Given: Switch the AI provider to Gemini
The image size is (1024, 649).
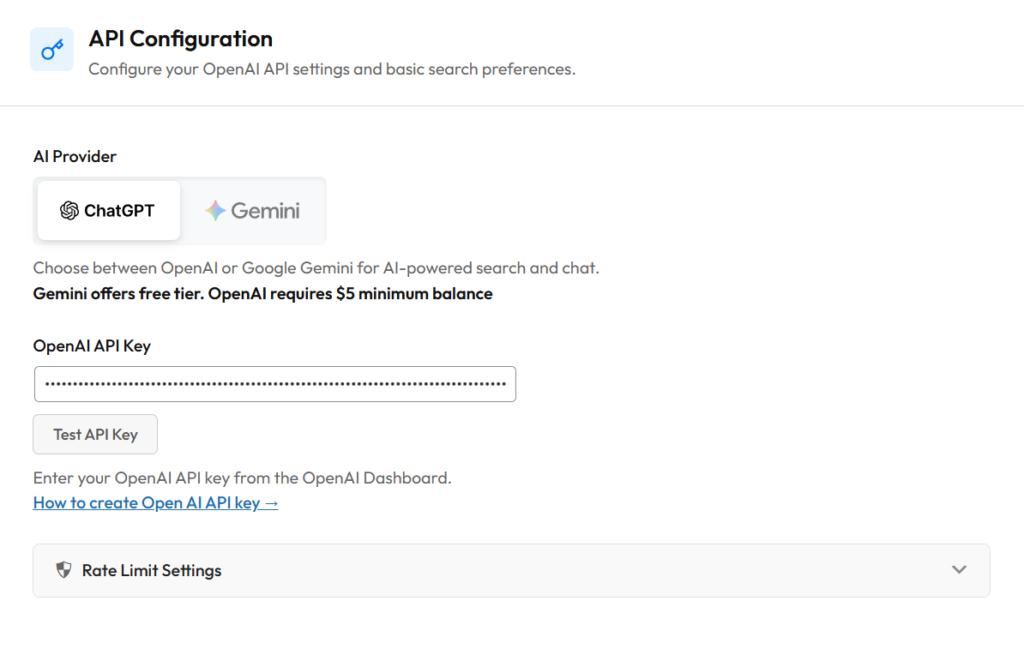Looking at the screenshot, I should pos(253,211).
